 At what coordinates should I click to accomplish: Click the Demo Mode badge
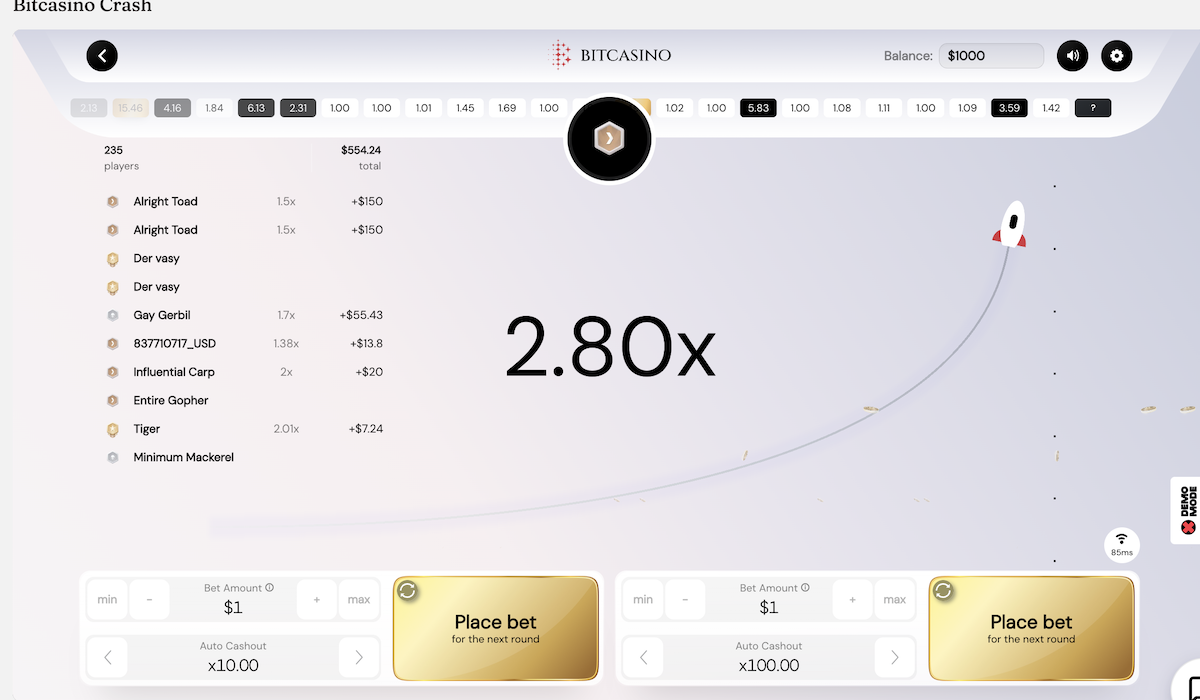[1187, 510]
